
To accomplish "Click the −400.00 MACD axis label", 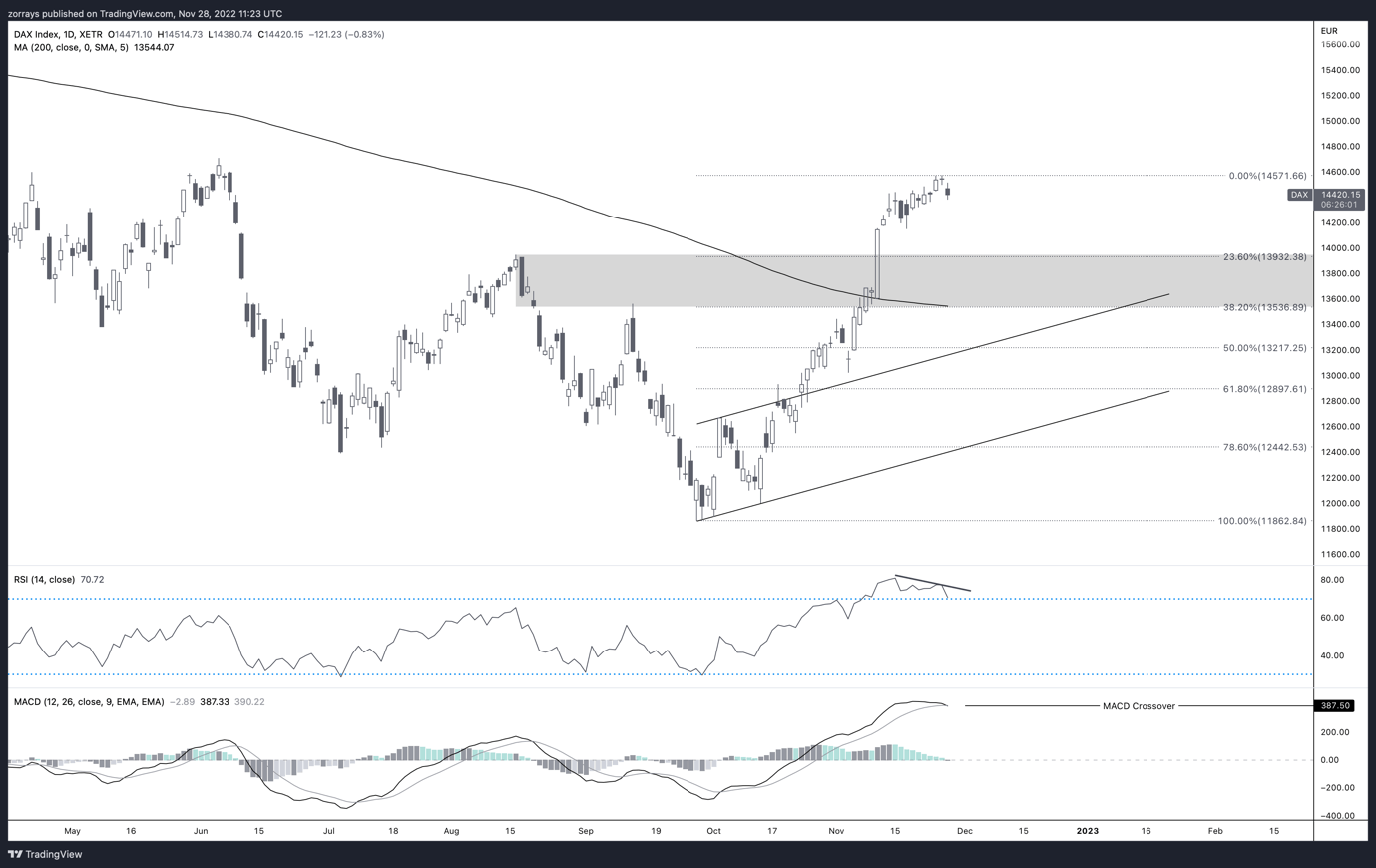I will pyautogui.click(x=1338, y=816).
